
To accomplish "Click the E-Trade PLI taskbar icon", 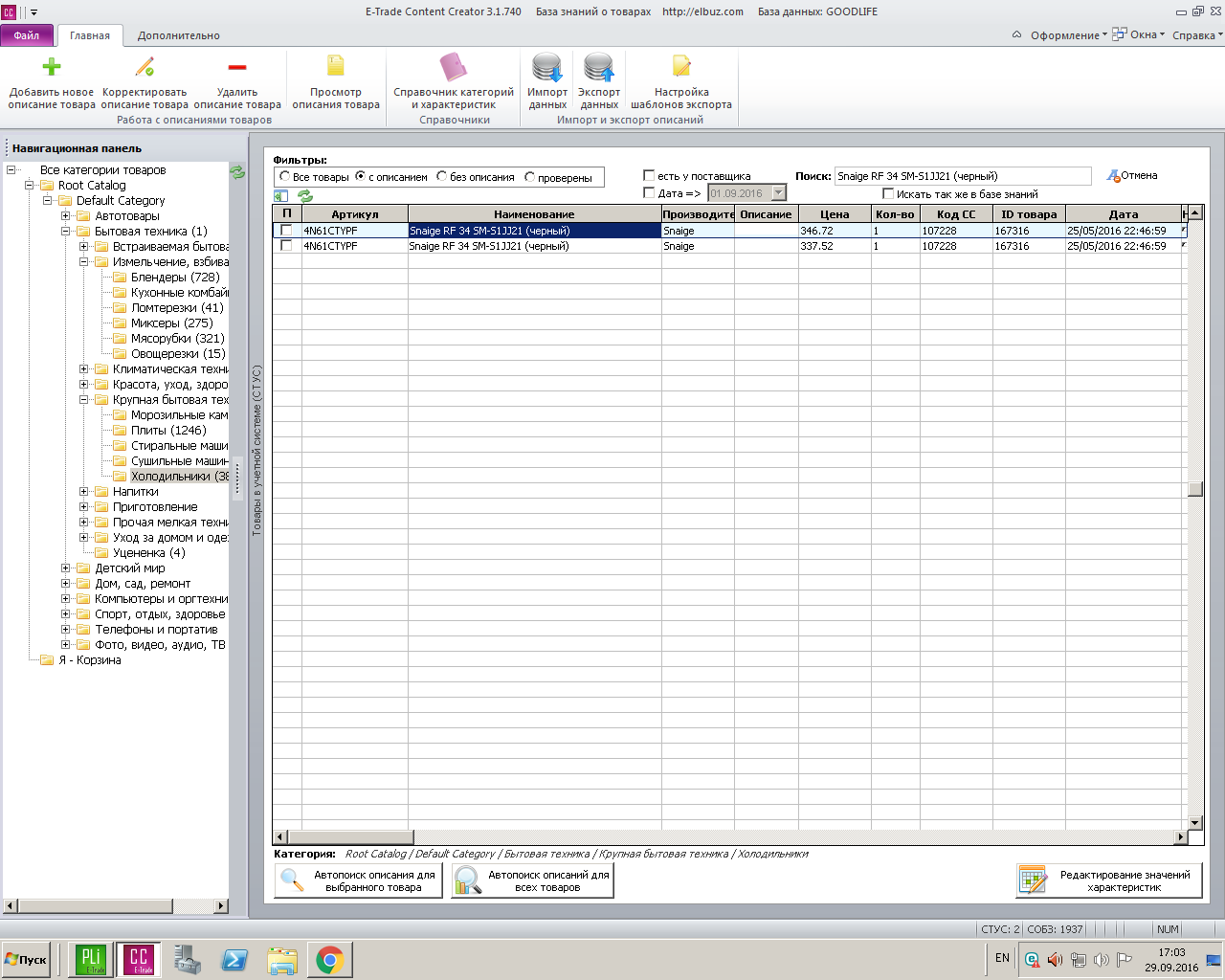I will point(91,959).
